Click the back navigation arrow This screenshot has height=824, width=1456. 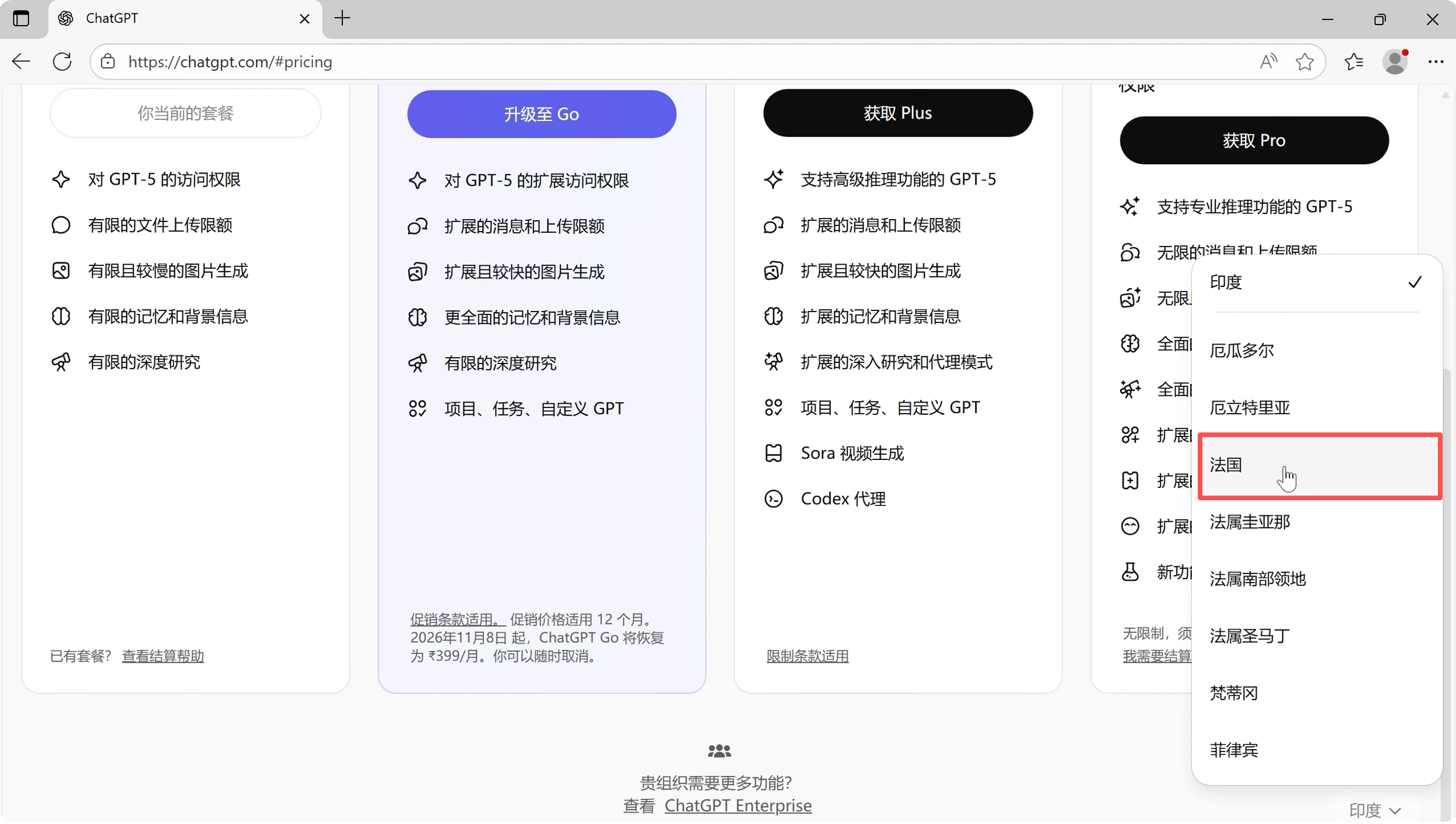(21, 61)
